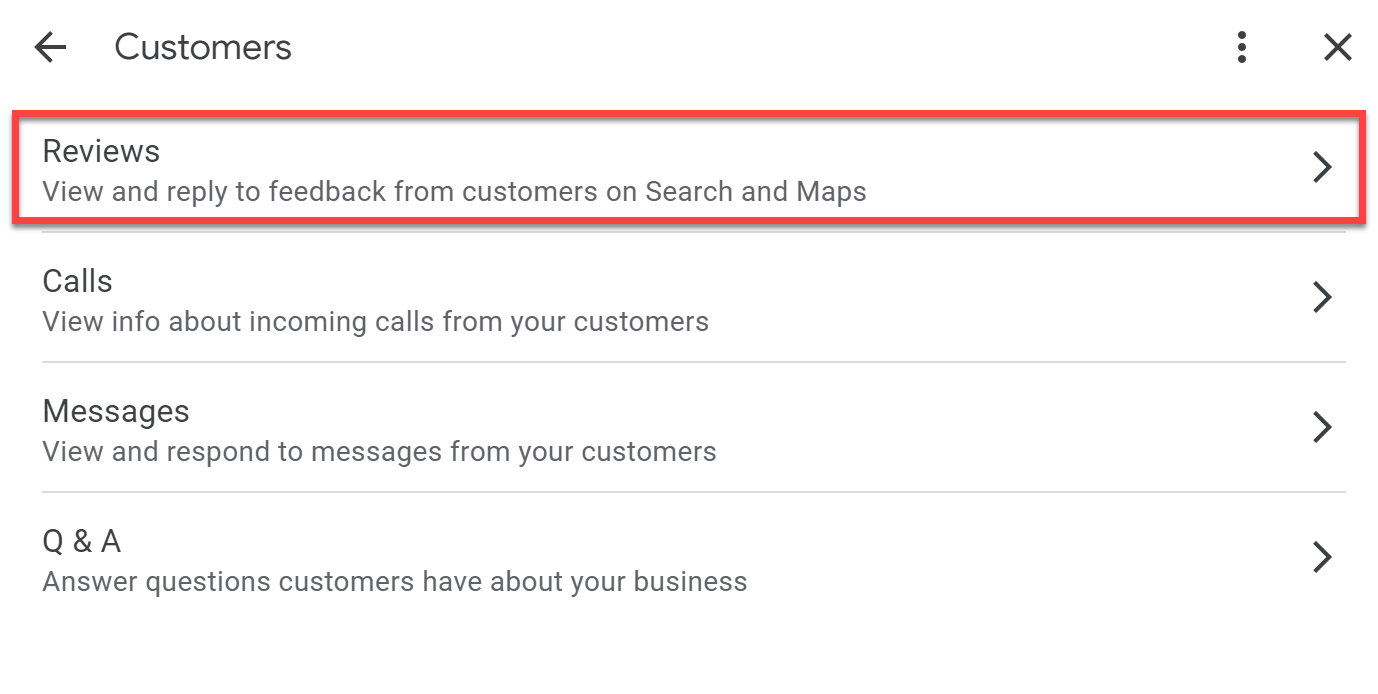
Task: Open the three-dot overflow menu
Action: coord(1241,46)
